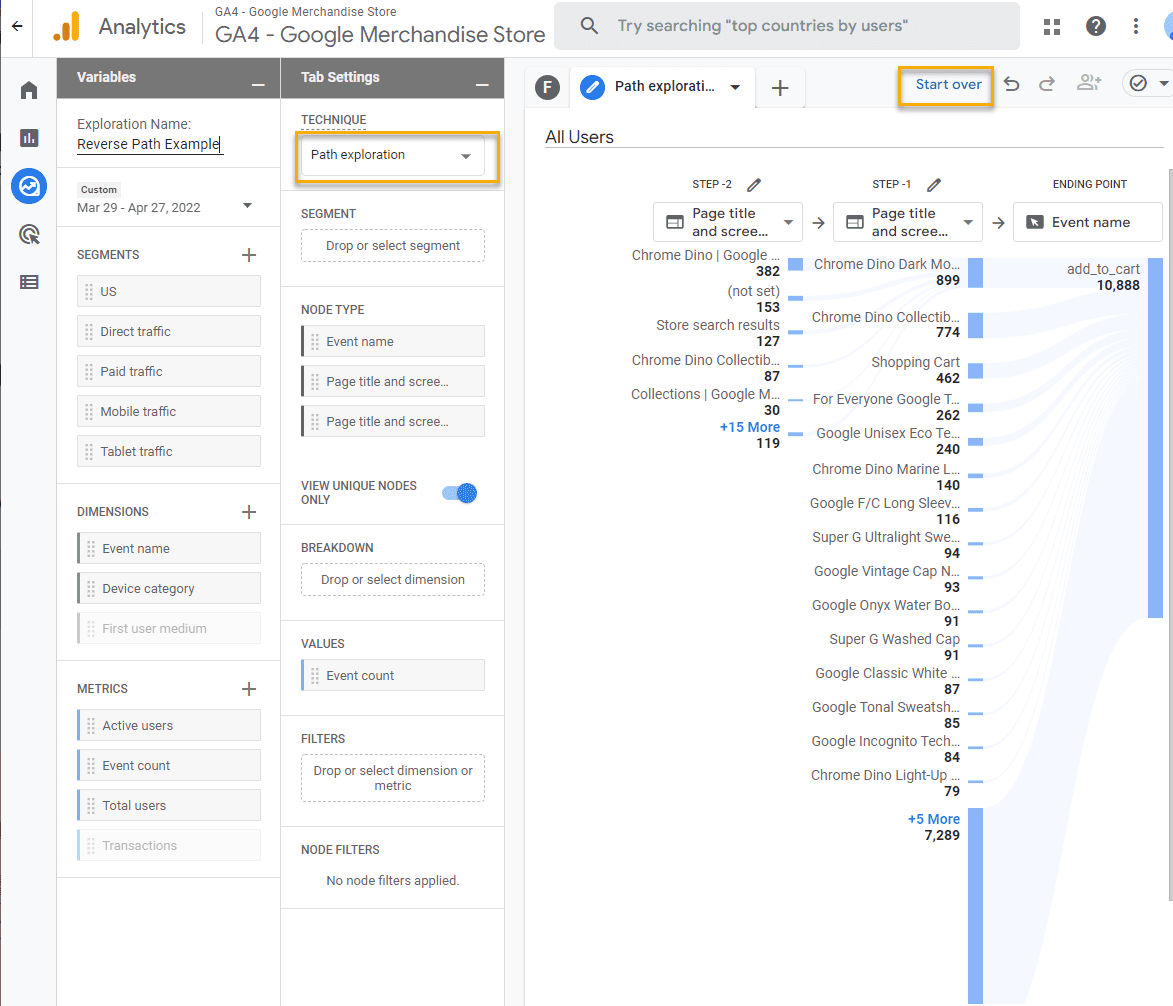This screenshot has width=1173, height=1006.
Task: Open the Help question mark icon
Action: 1095,26
